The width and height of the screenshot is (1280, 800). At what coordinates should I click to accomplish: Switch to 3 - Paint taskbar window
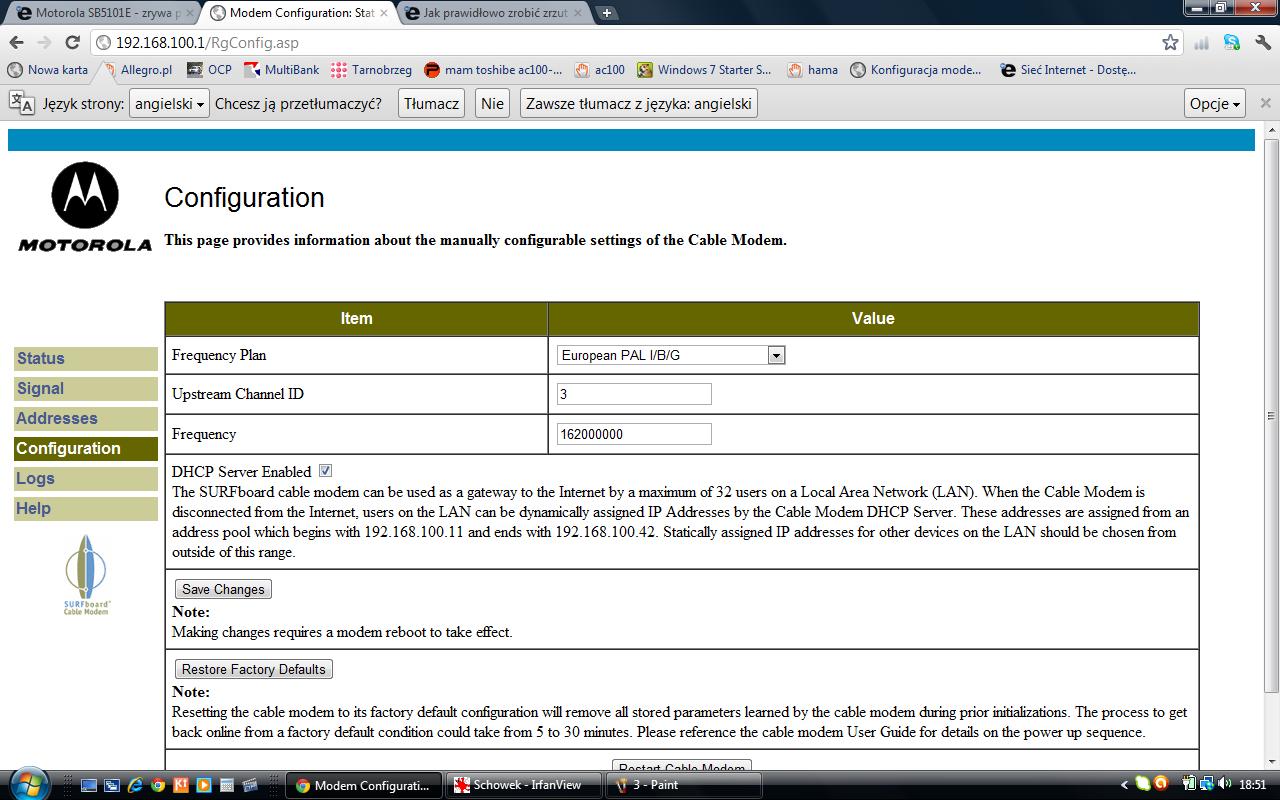[x=685, y=785]
